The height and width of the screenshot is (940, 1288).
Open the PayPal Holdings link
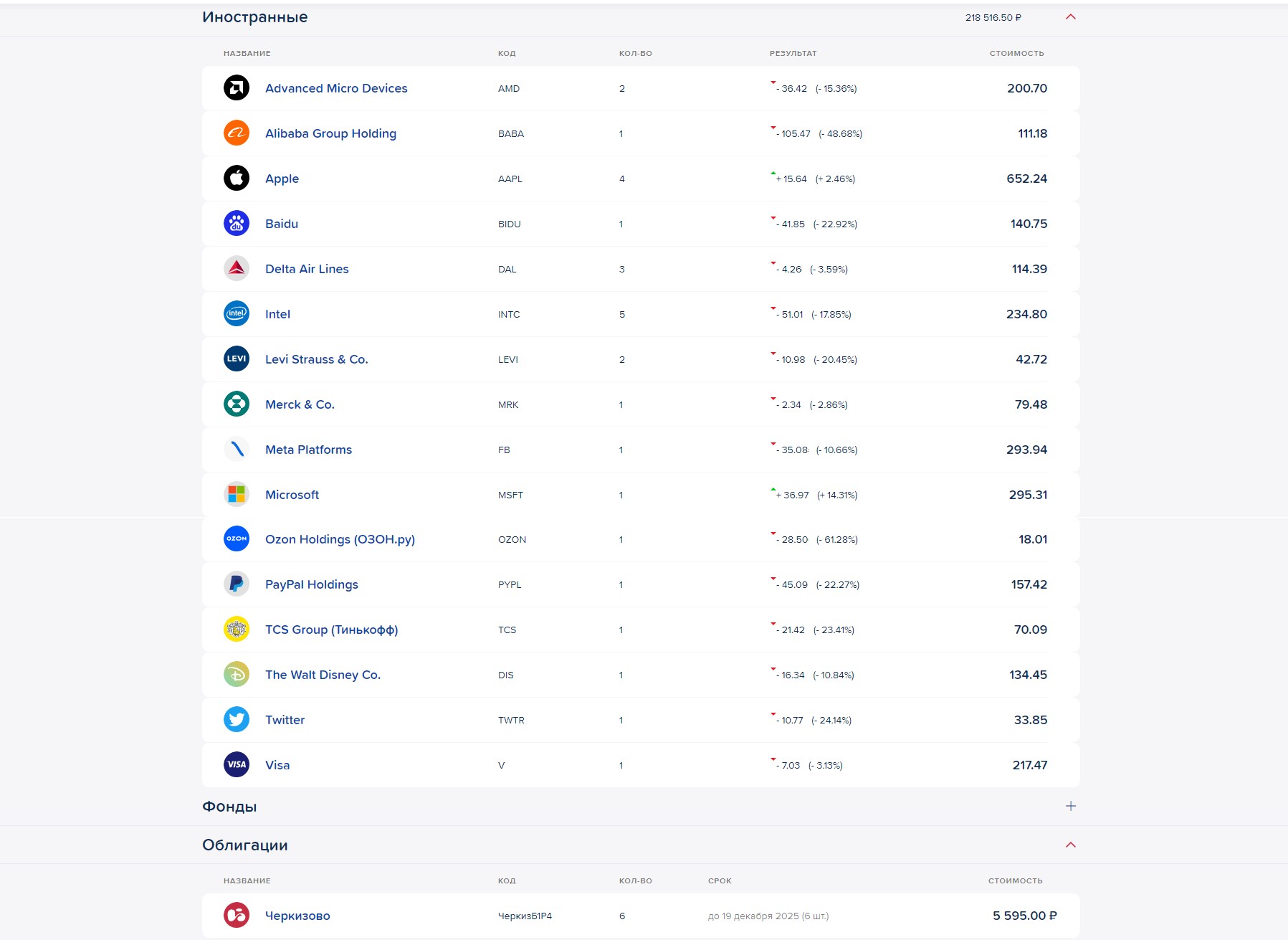click(x=312, y=584)
